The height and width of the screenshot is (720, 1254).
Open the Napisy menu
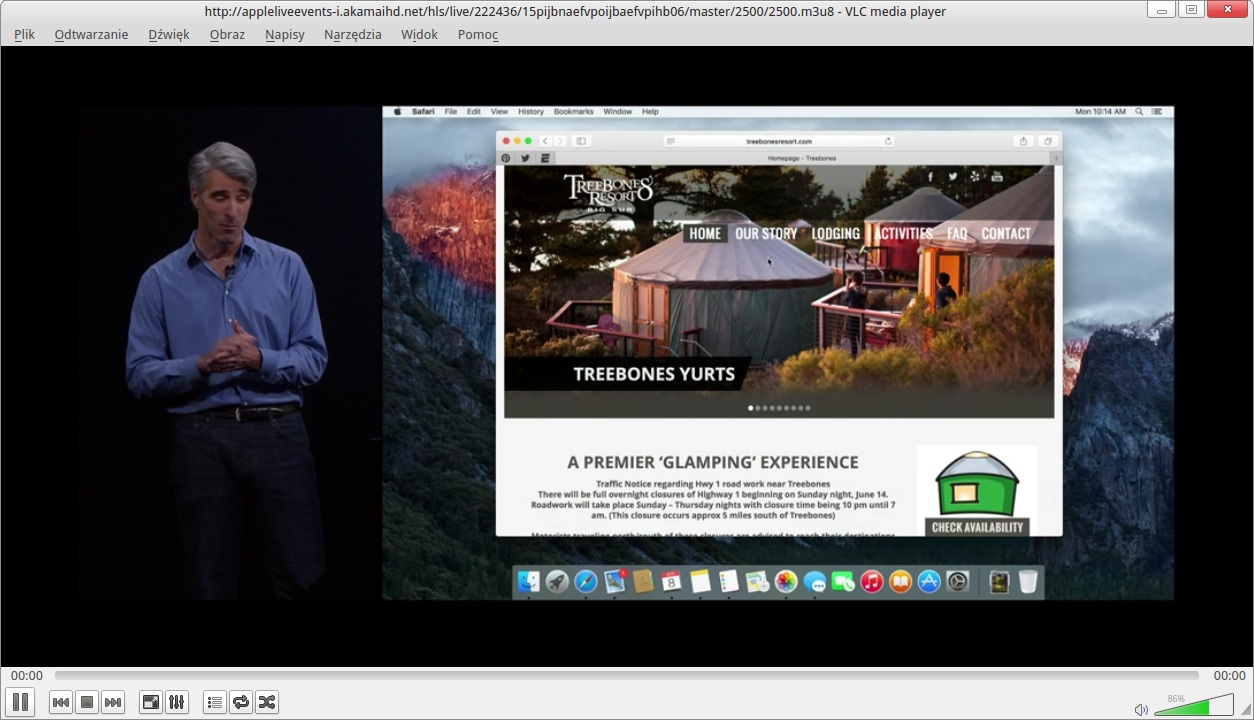pos(285,34)
